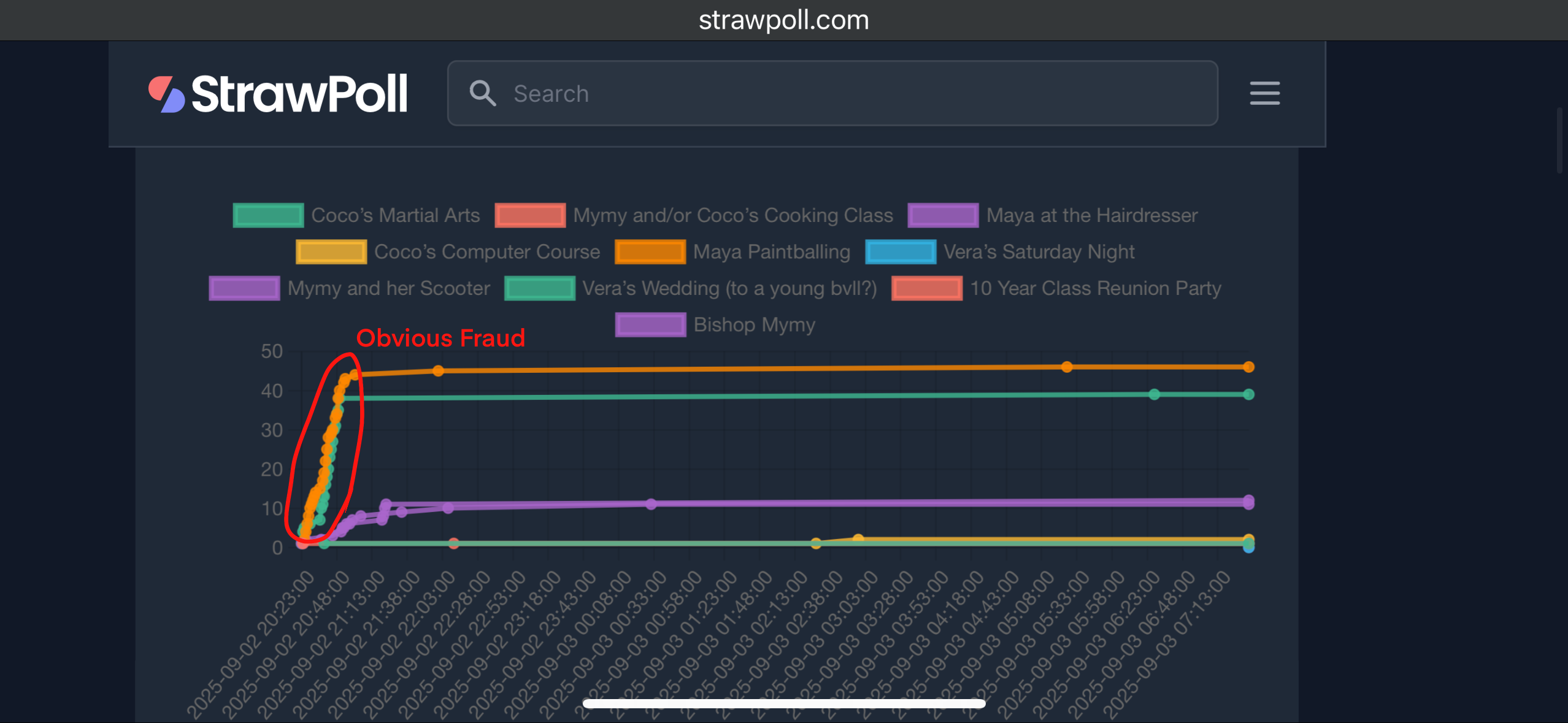This screenshot has width=1568, height=723.
Task: Toggle Coco's Computer Course legend swatch
Action: coord(331,252)
